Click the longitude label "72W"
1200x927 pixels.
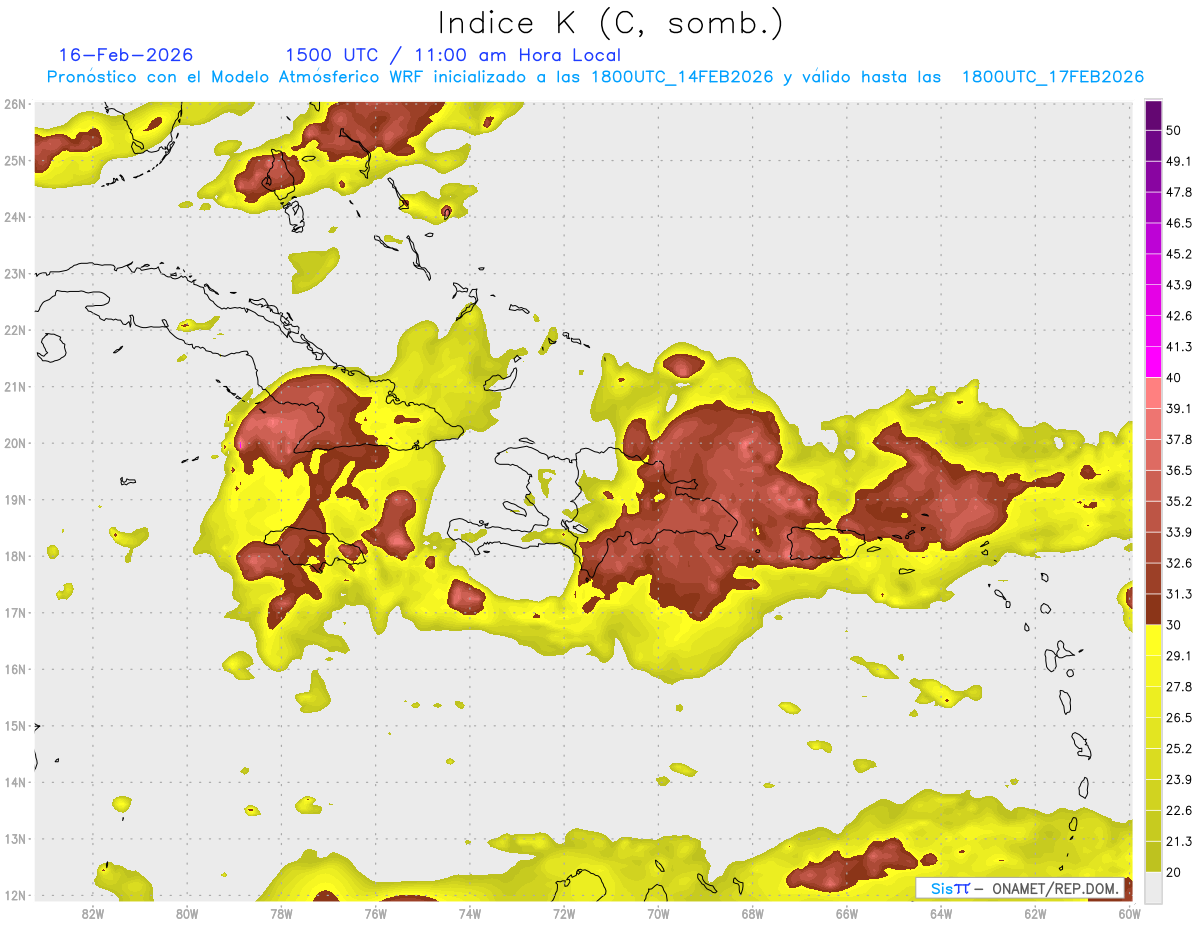(564, 914)
